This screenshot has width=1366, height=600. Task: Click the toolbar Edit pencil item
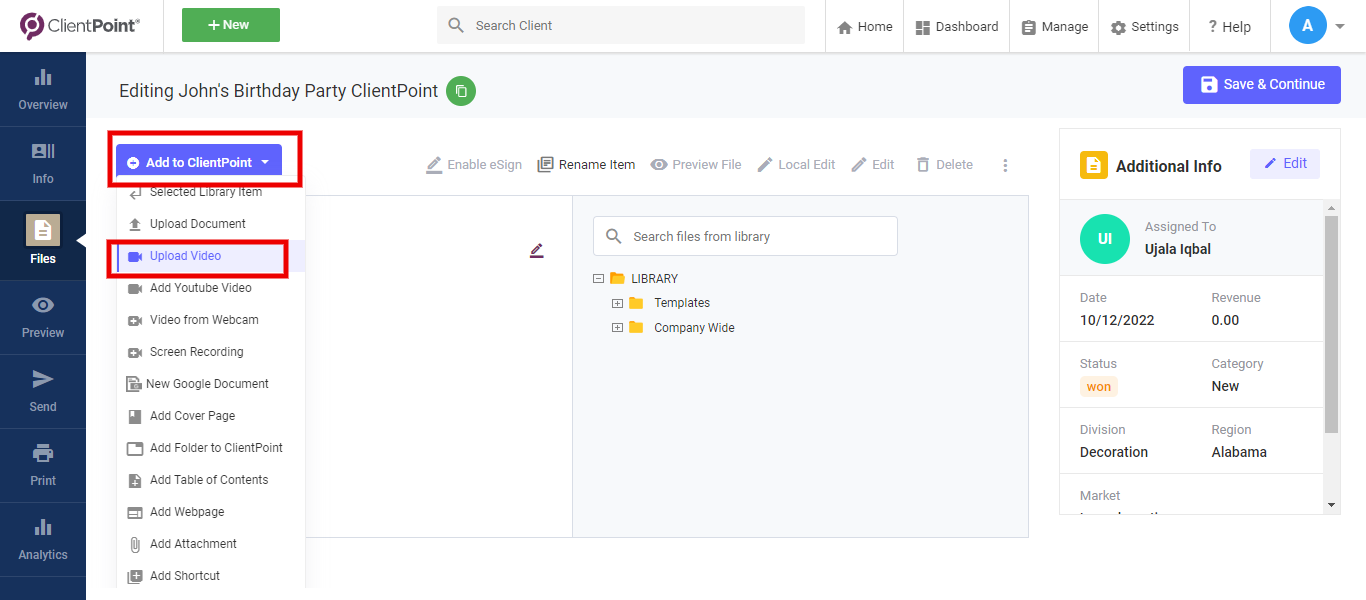[x=873, y=165]
